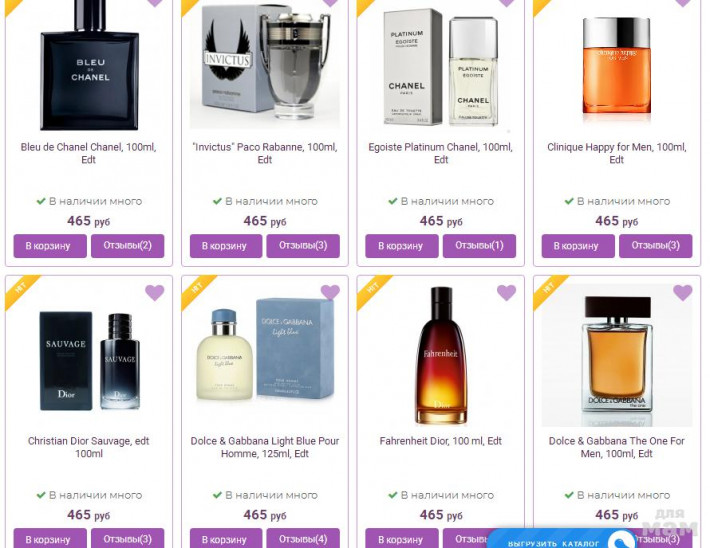Open reviews (1) for Egoiste Platinum
Screen dimensions: 710x548
coord(480,246)
